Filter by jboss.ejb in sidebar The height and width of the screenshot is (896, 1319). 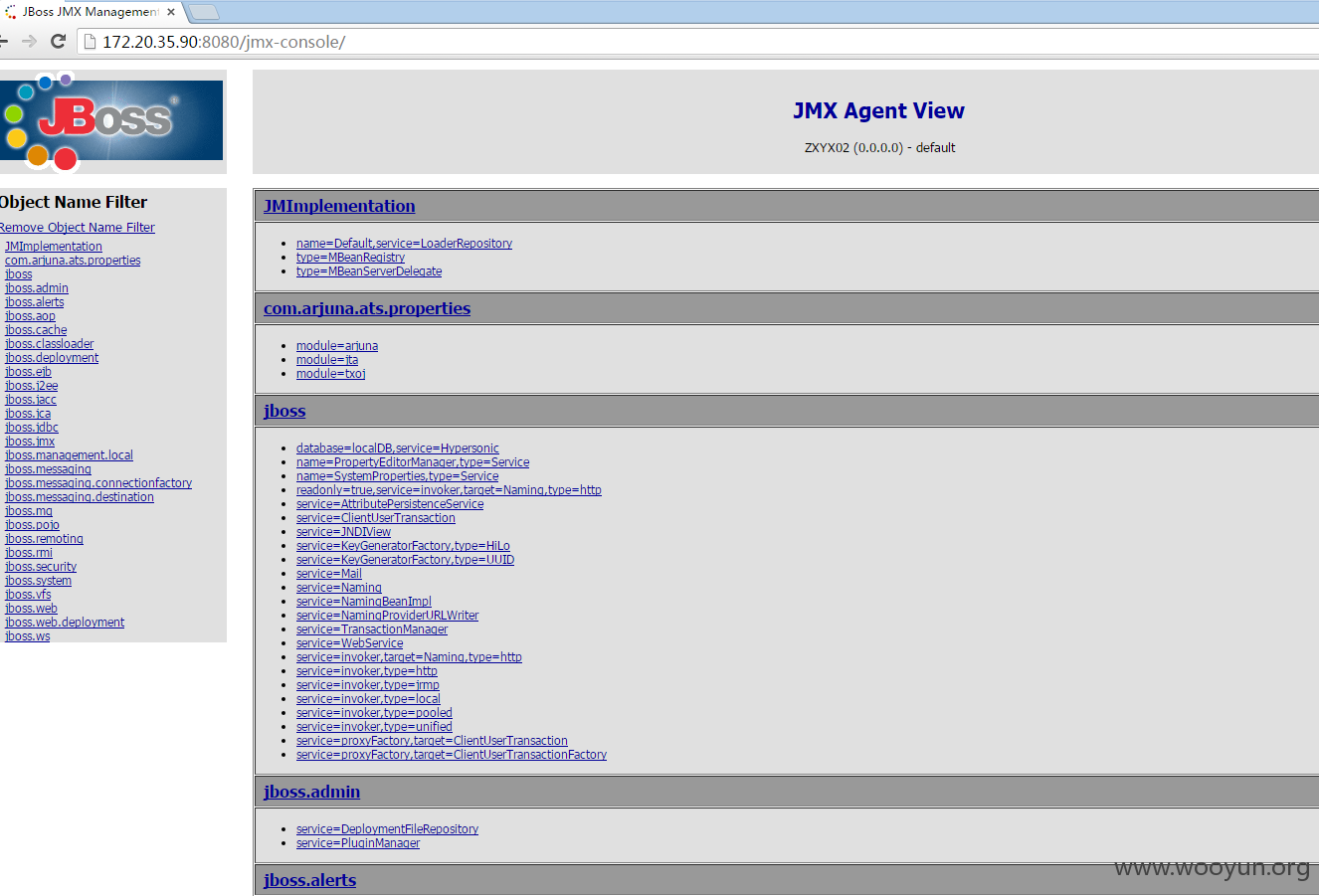click(28, 372)
